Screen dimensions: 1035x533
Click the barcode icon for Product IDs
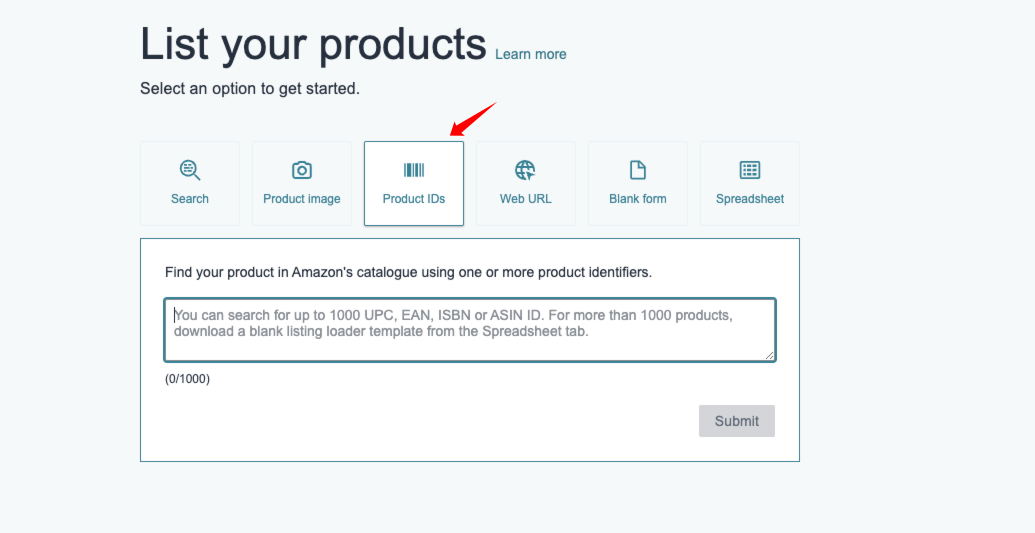click(414, 170)
